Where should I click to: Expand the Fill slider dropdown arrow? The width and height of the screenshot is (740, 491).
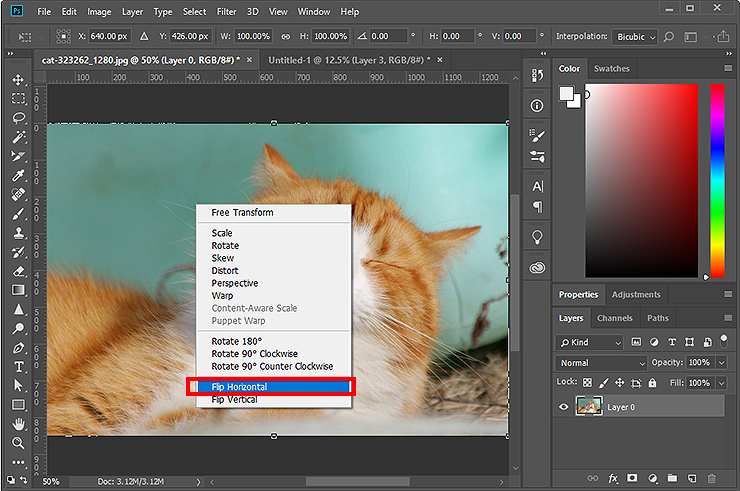pyautogui.click(x=721, y=382)
